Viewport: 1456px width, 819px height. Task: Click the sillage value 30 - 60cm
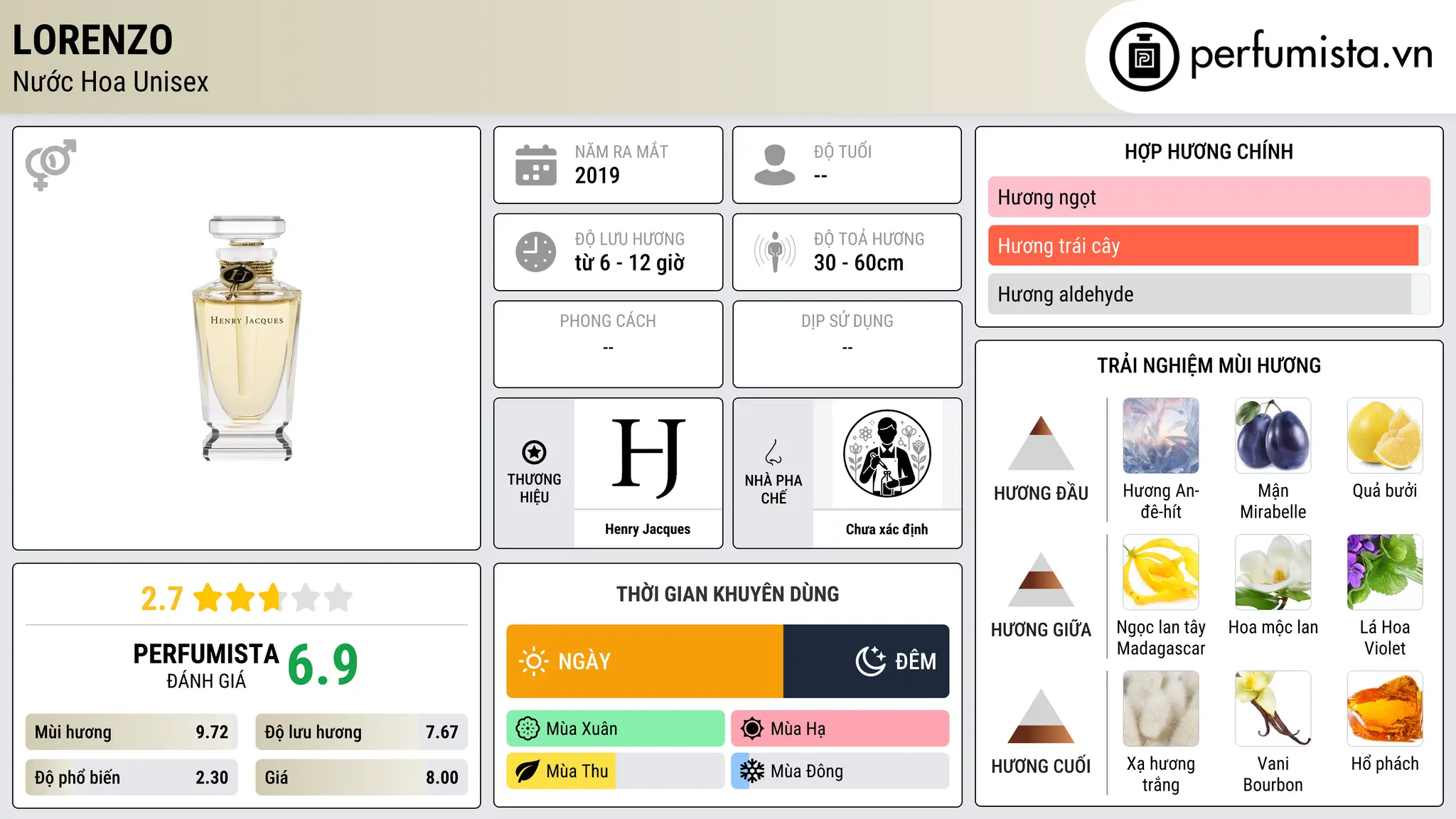click(x=859, y=263)
